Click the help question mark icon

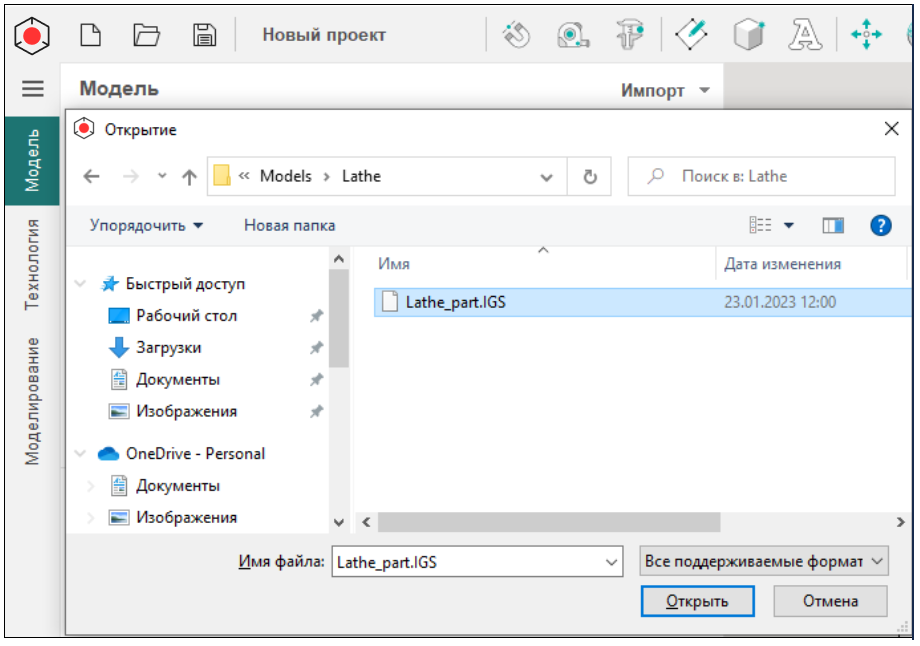(x=880, y=225)
